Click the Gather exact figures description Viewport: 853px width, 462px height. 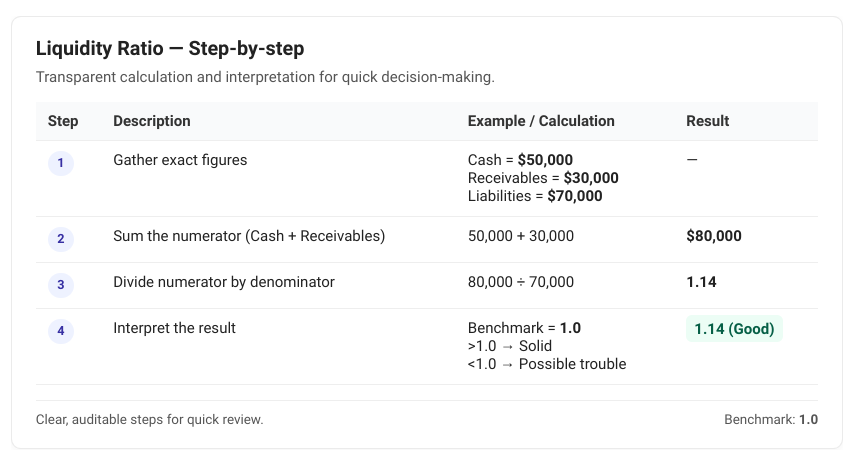click(x=180, y=160)
